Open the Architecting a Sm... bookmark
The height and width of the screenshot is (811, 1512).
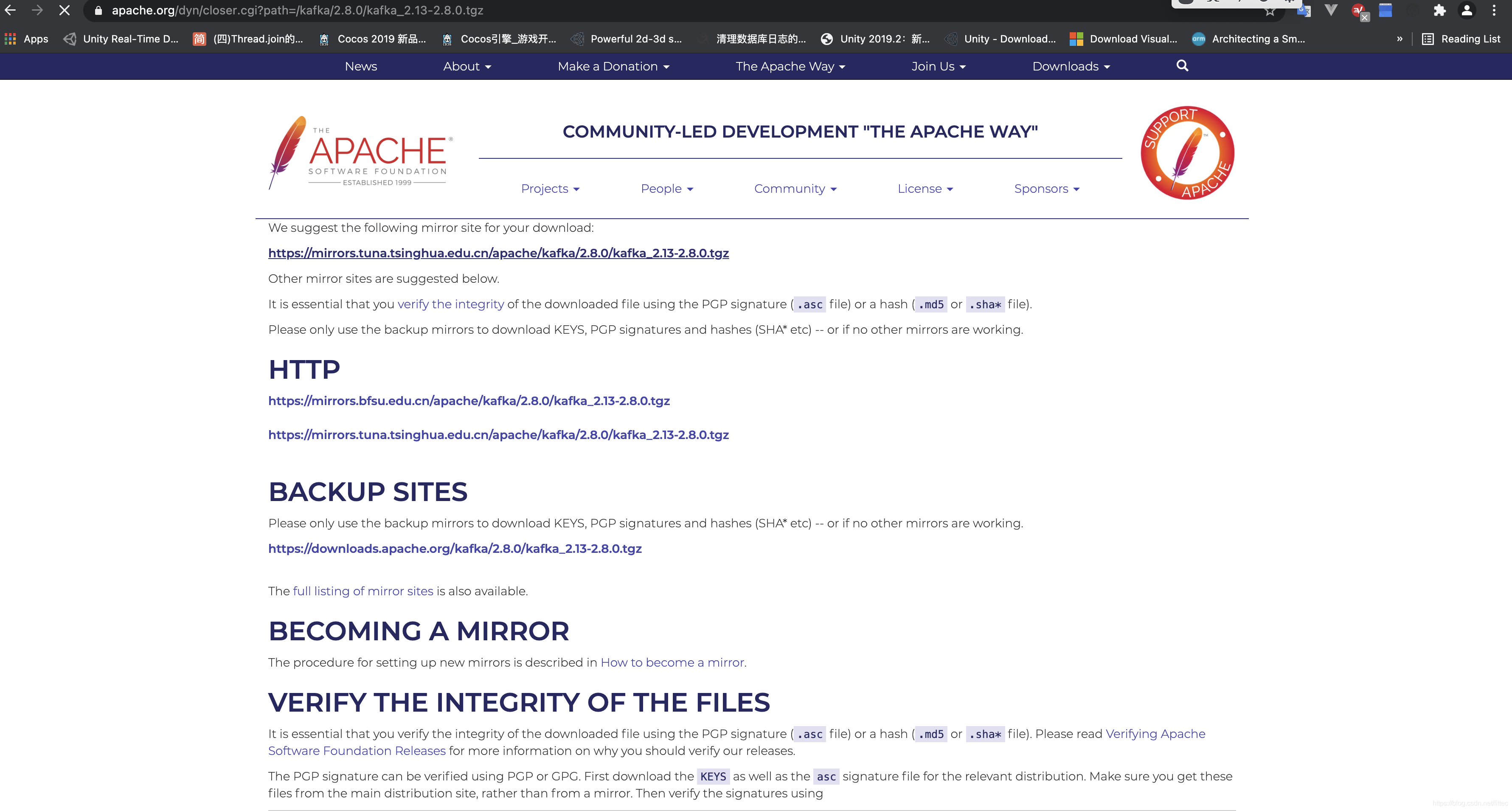(1248, 39)
